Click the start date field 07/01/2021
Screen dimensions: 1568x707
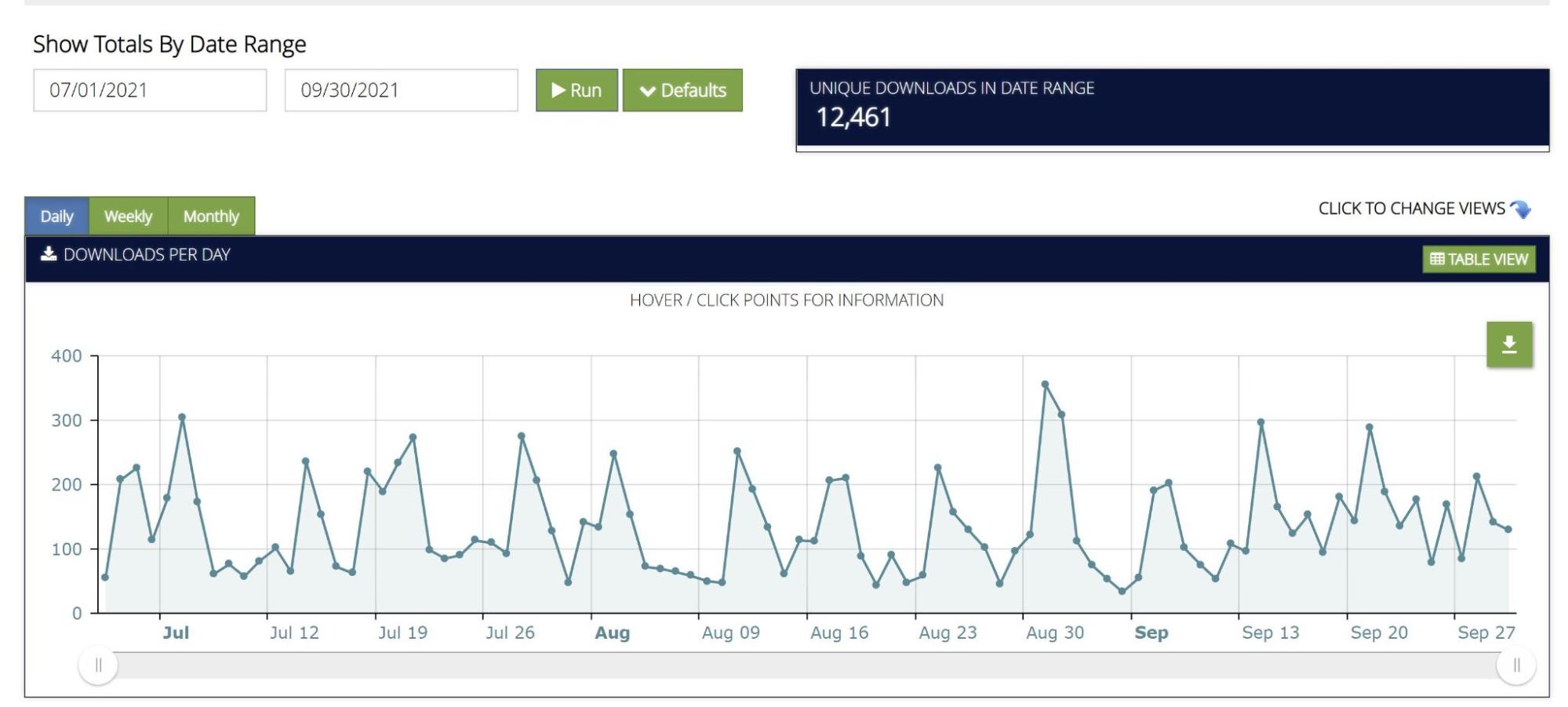(x=150, y=90)
